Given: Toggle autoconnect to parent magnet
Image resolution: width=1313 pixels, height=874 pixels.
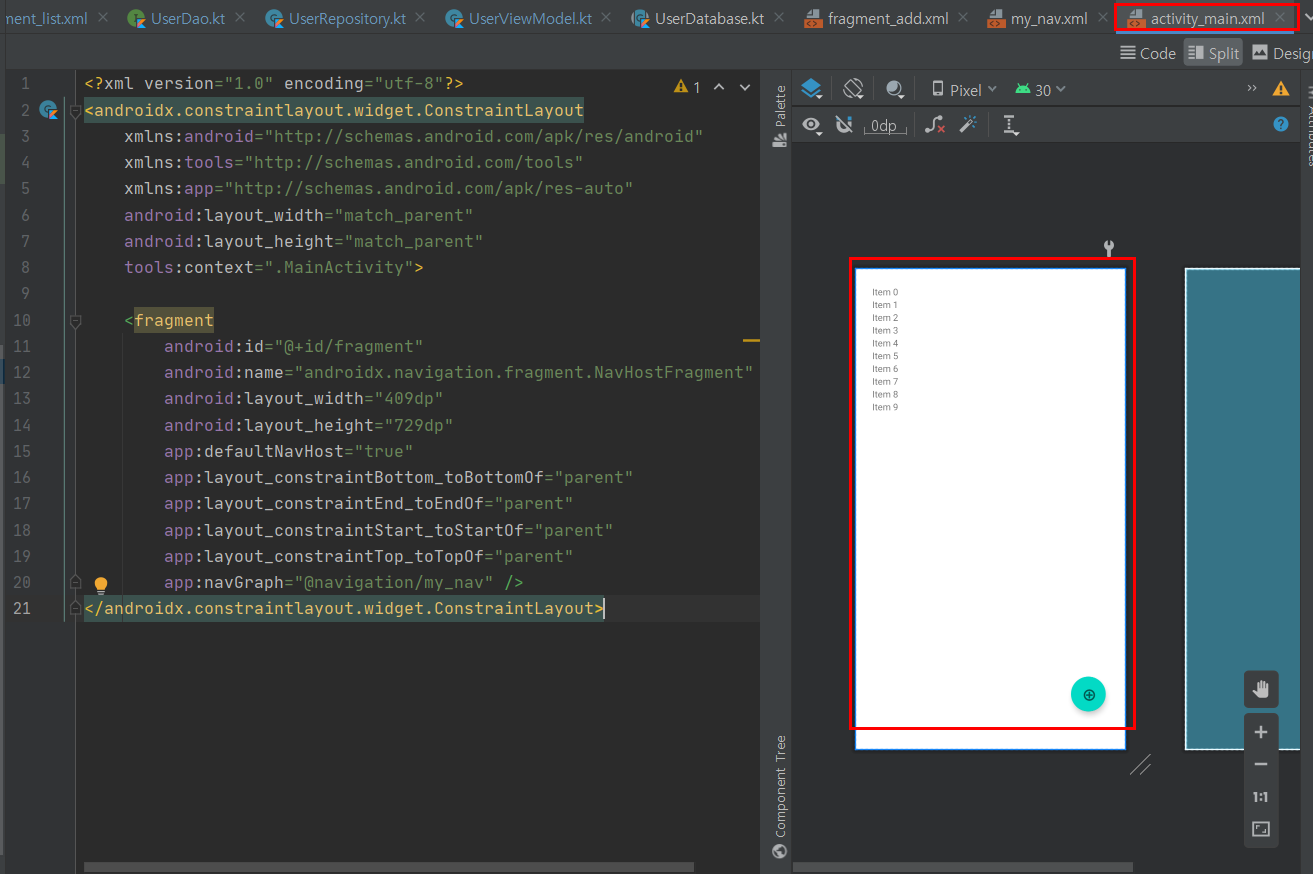Looking at the screenshot, I should pos(844,125).
